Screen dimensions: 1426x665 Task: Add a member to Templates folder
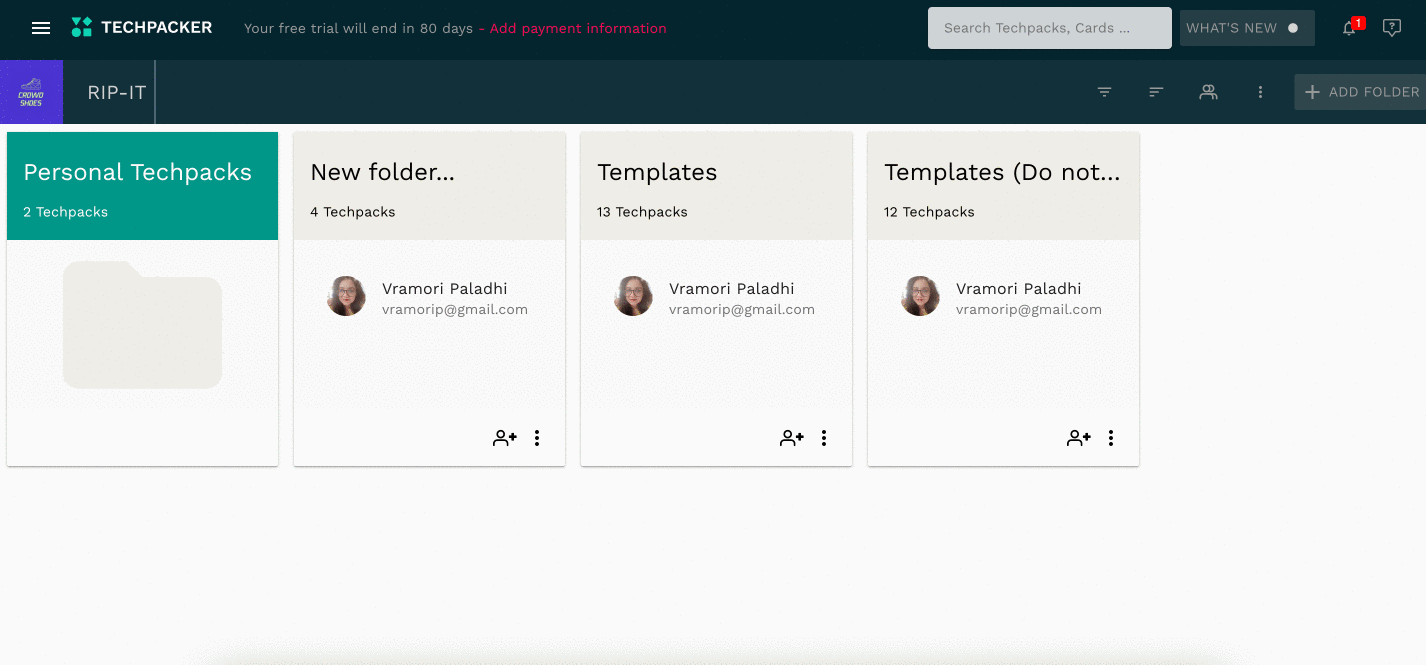[x=792, y=438]
